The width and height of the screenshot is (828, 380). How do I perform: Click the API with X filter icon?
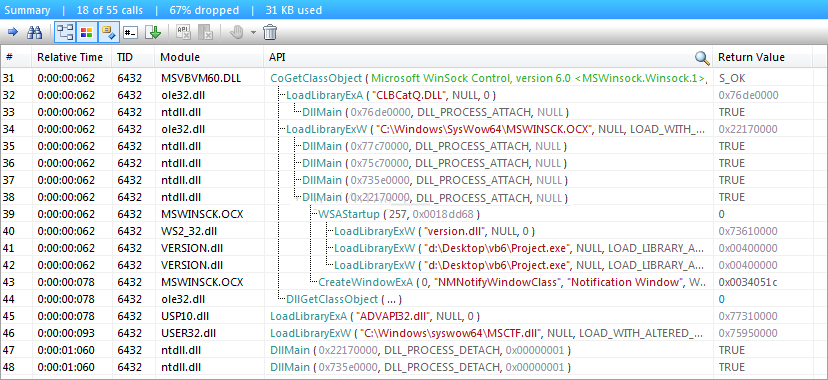tap(183, 33)
